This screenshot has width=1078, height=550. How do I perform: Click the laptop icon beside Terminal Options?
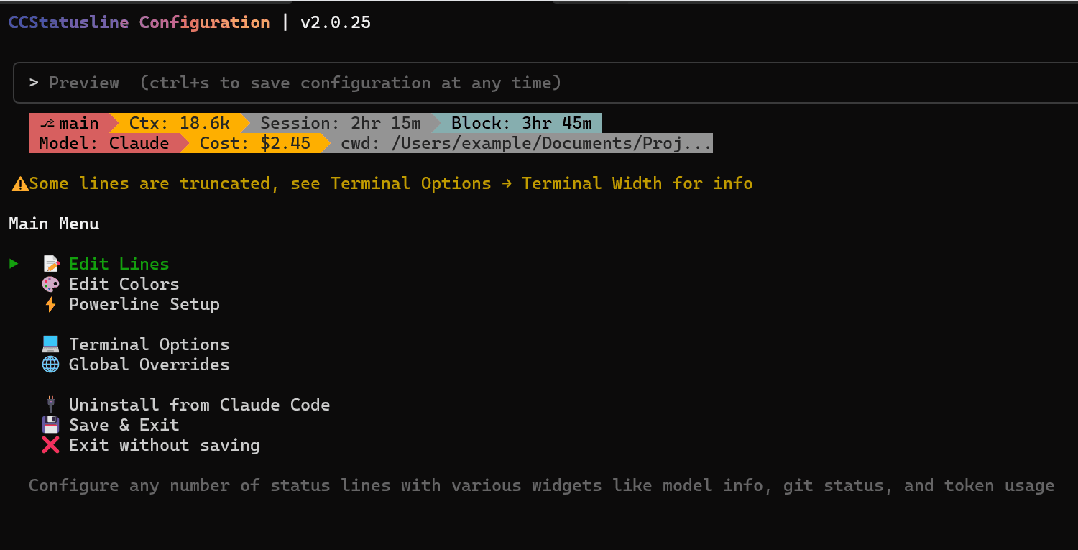pyautogui.click(x=50, y=344)
